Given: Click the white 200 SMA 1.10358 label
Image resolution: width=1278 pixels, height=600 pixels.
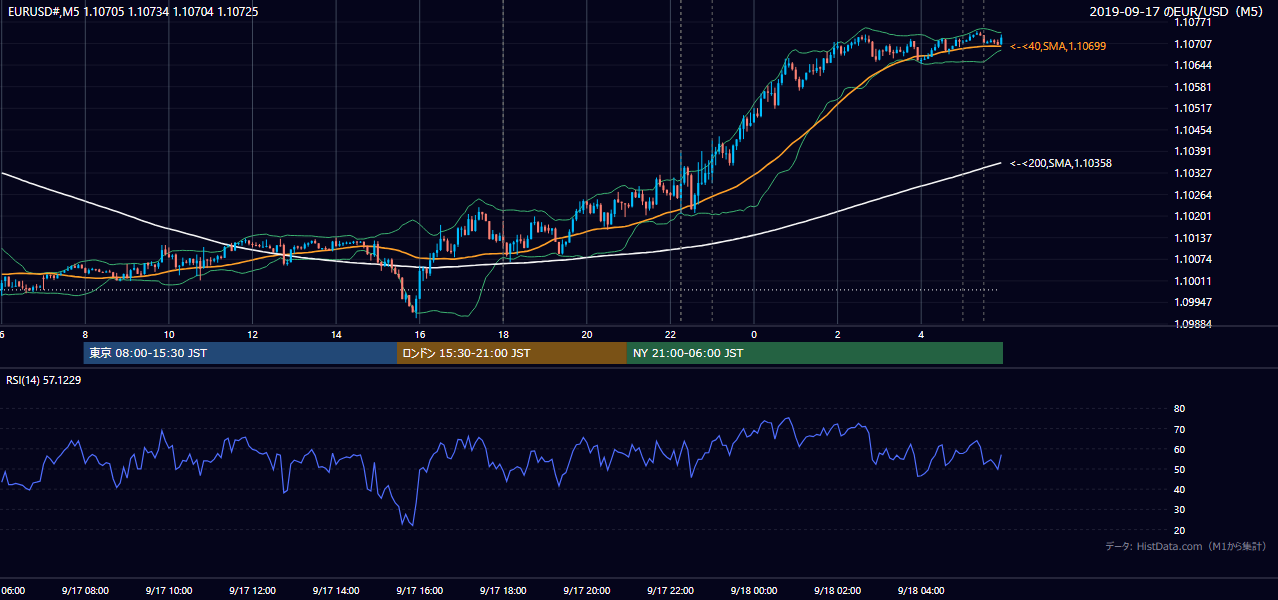Looking at the screenshot, I should (1061, 163).
